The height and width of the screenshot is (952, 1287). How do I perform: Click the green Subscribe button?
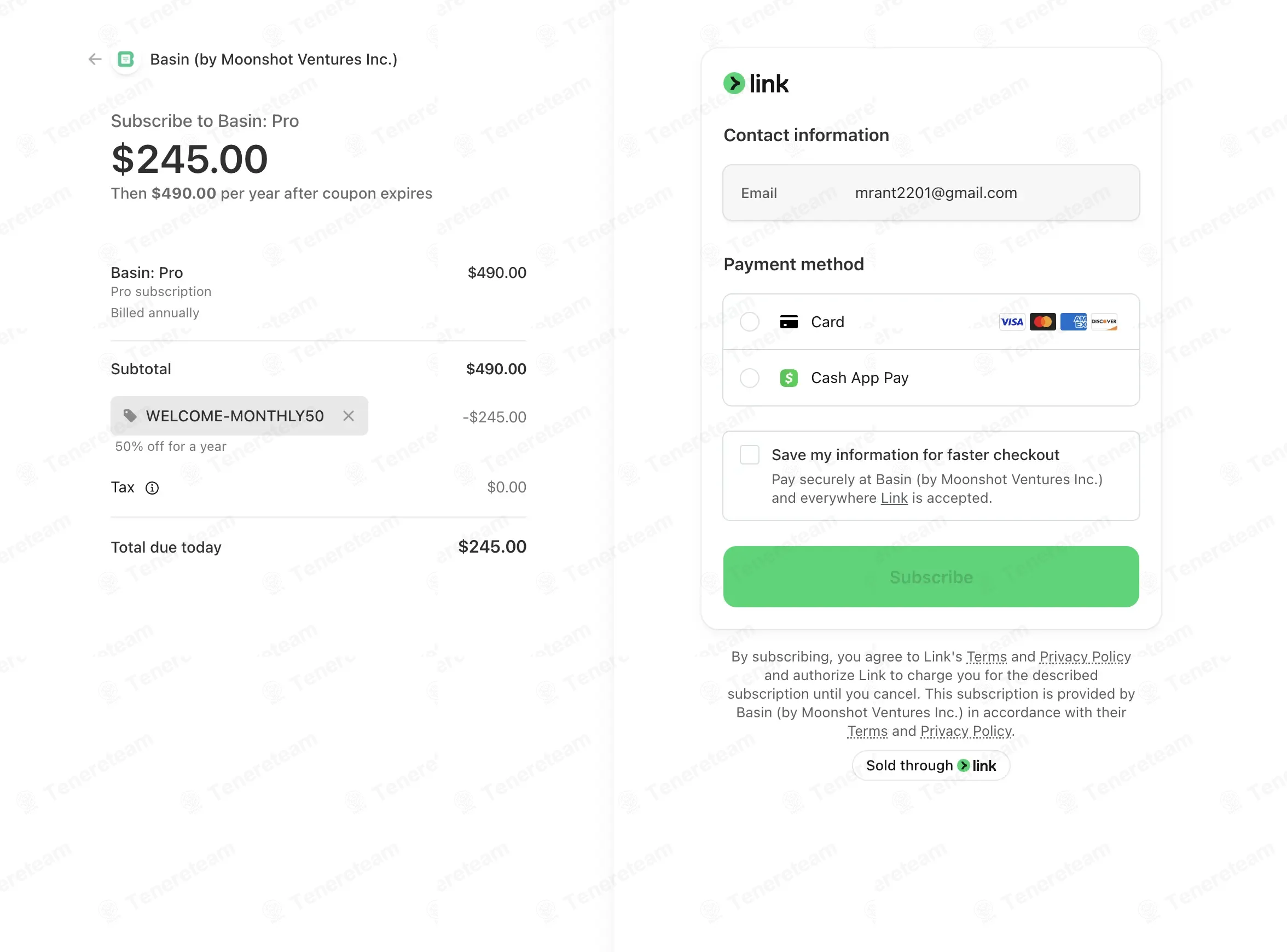[931, 576]
